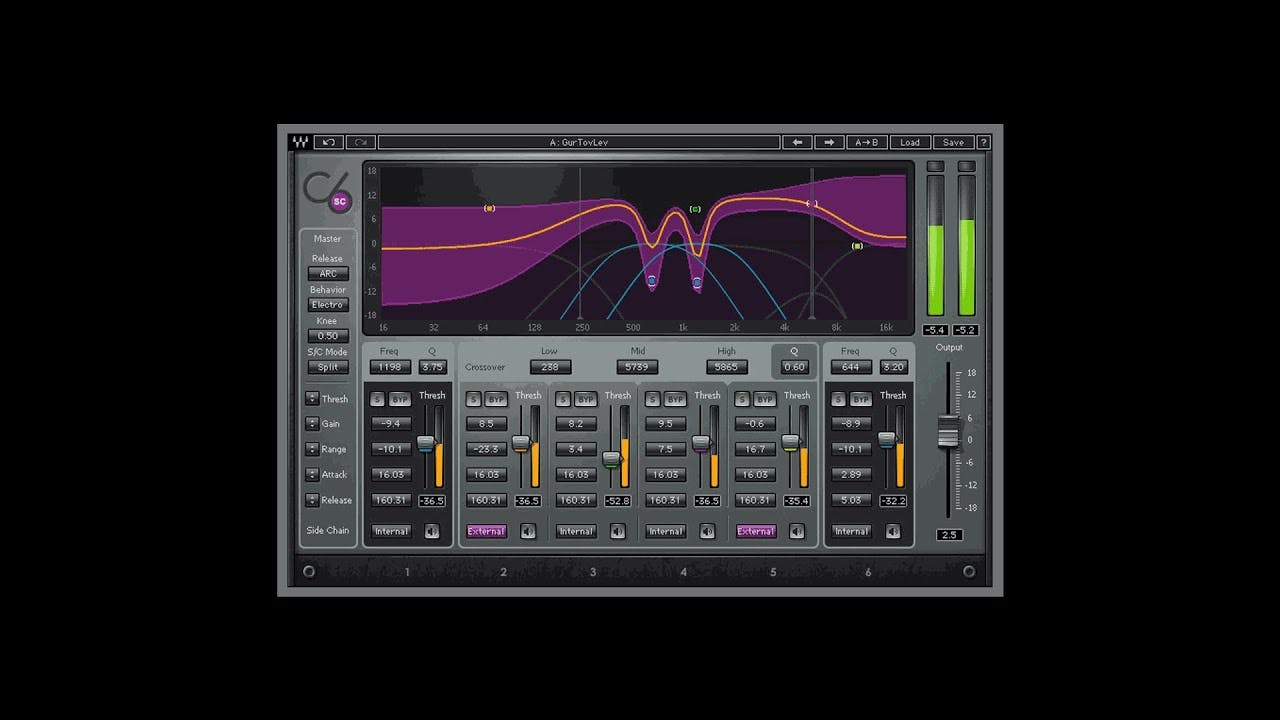Click the sidechain monitor speaker icon on the Low band
1280x720 pixels.
527,531
